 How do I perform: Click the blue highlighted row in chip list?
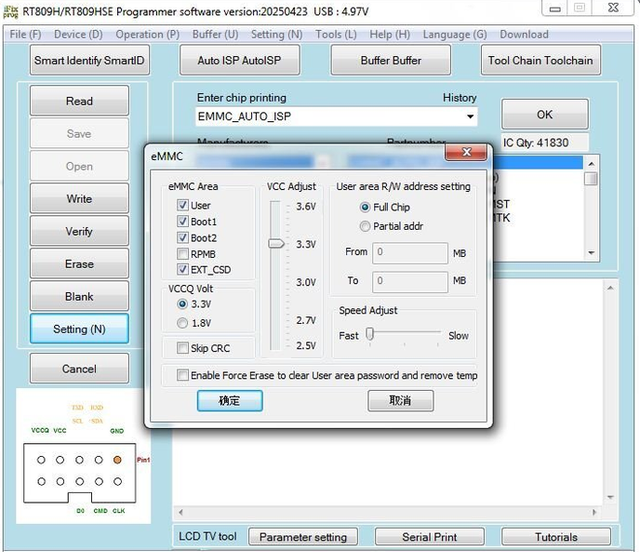click(538, 163)
